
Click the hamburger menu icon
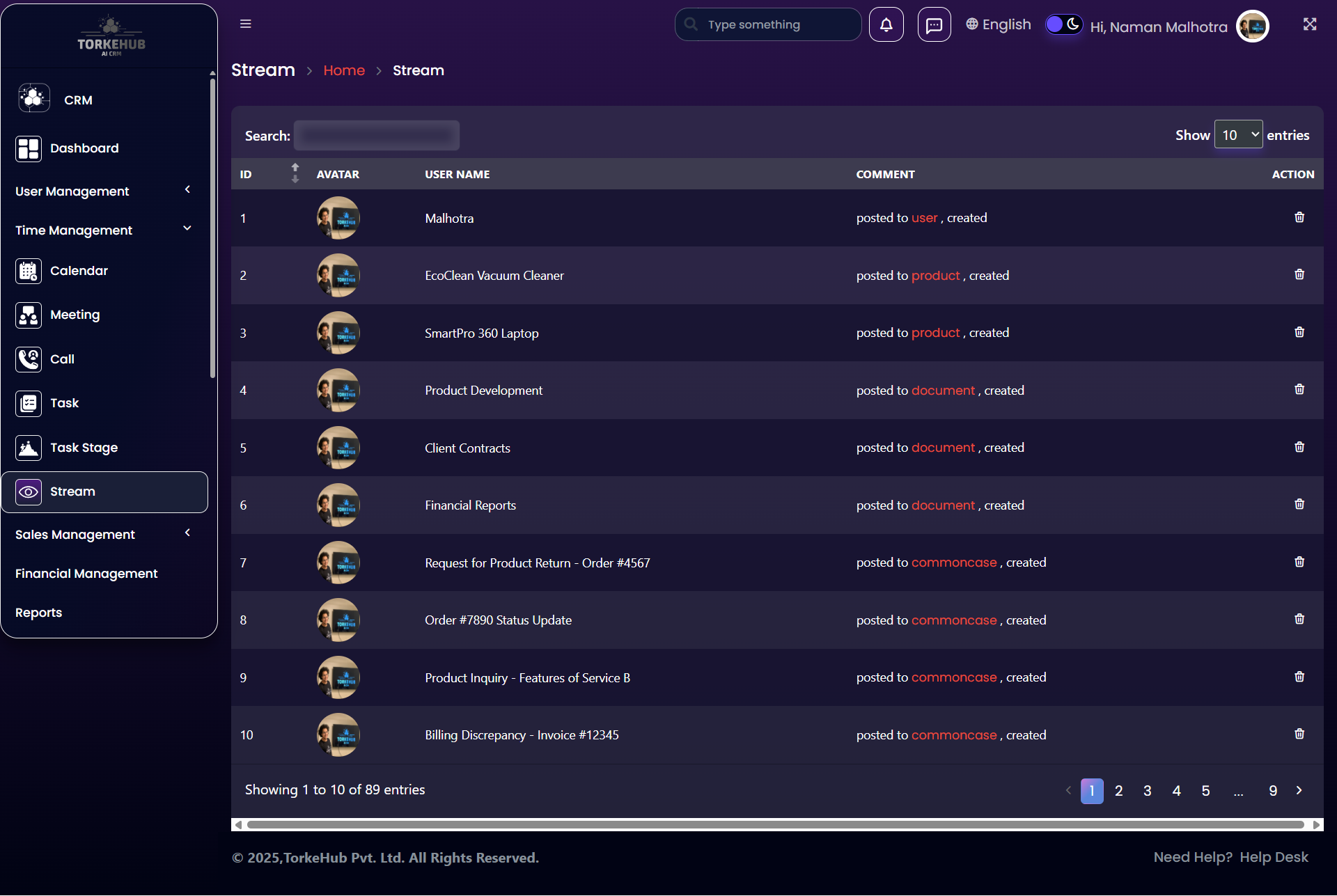[245, 24]
